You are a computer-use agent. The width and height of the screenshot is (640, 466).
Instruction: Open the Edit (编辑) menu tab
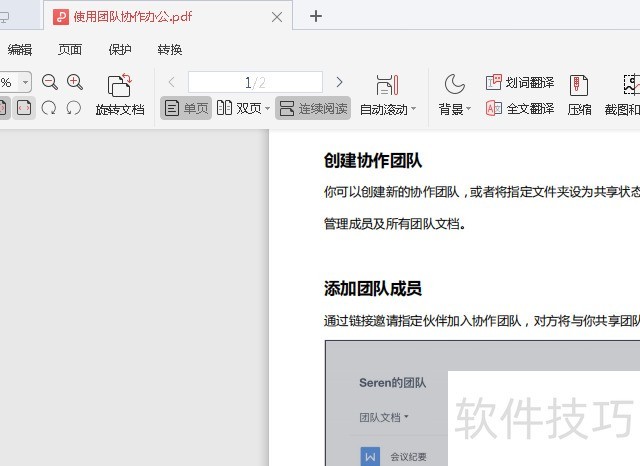[x=20, y=50]
